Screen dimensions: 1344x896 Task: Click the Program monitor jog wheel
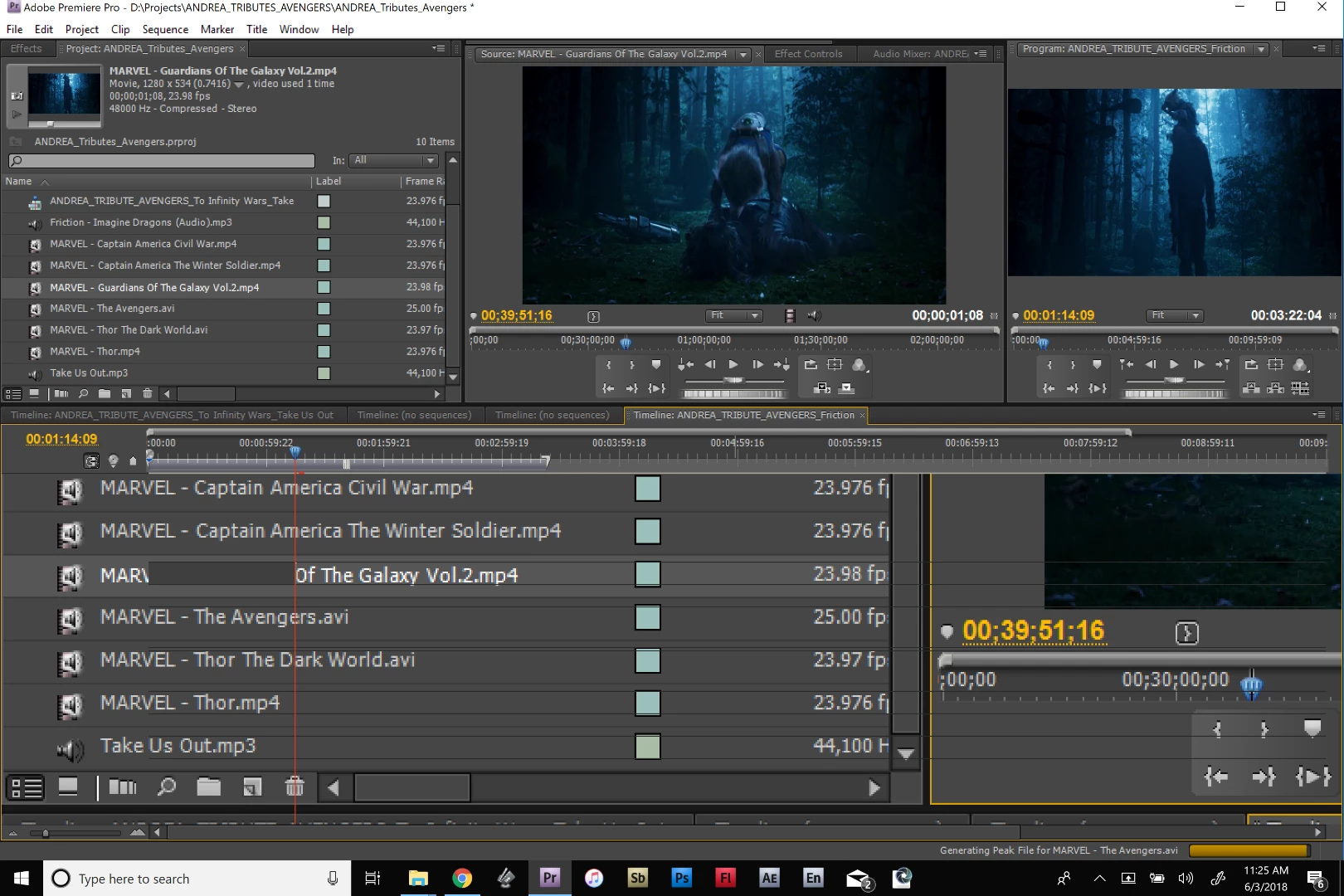pyautogui.click(x=1174, y=394)
